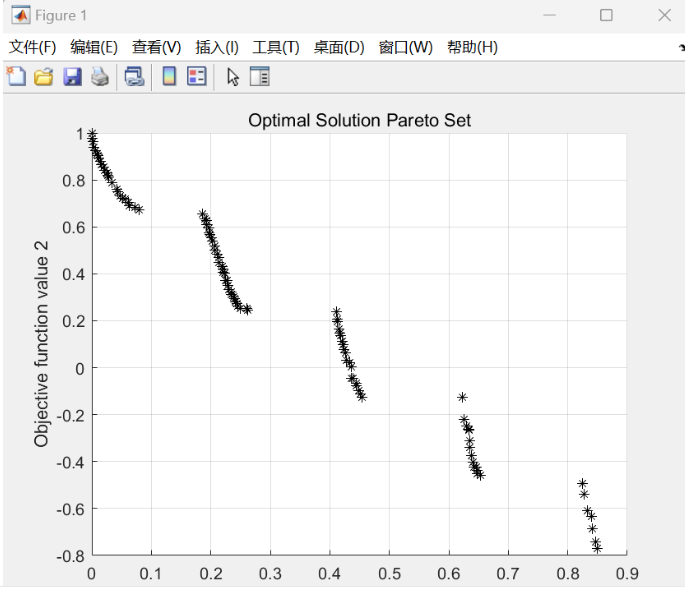Click the Figure 1 window title text

tap(61, 16)
